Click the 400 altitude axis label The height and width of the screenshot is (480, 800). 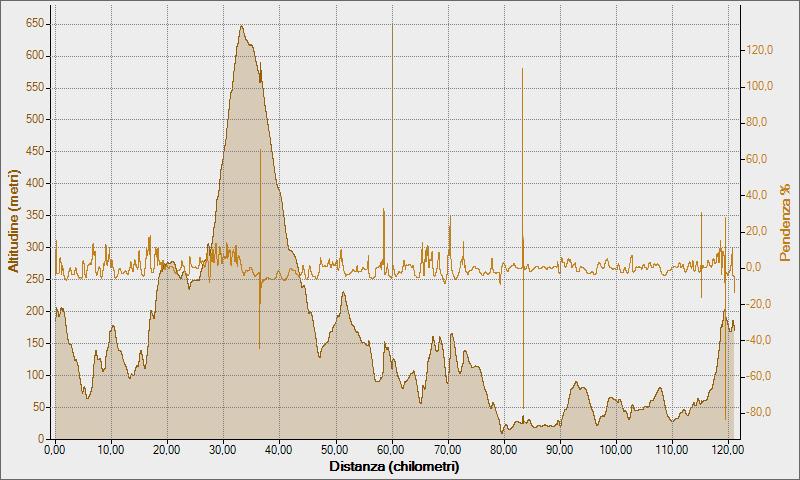click(x=35, y=183)
